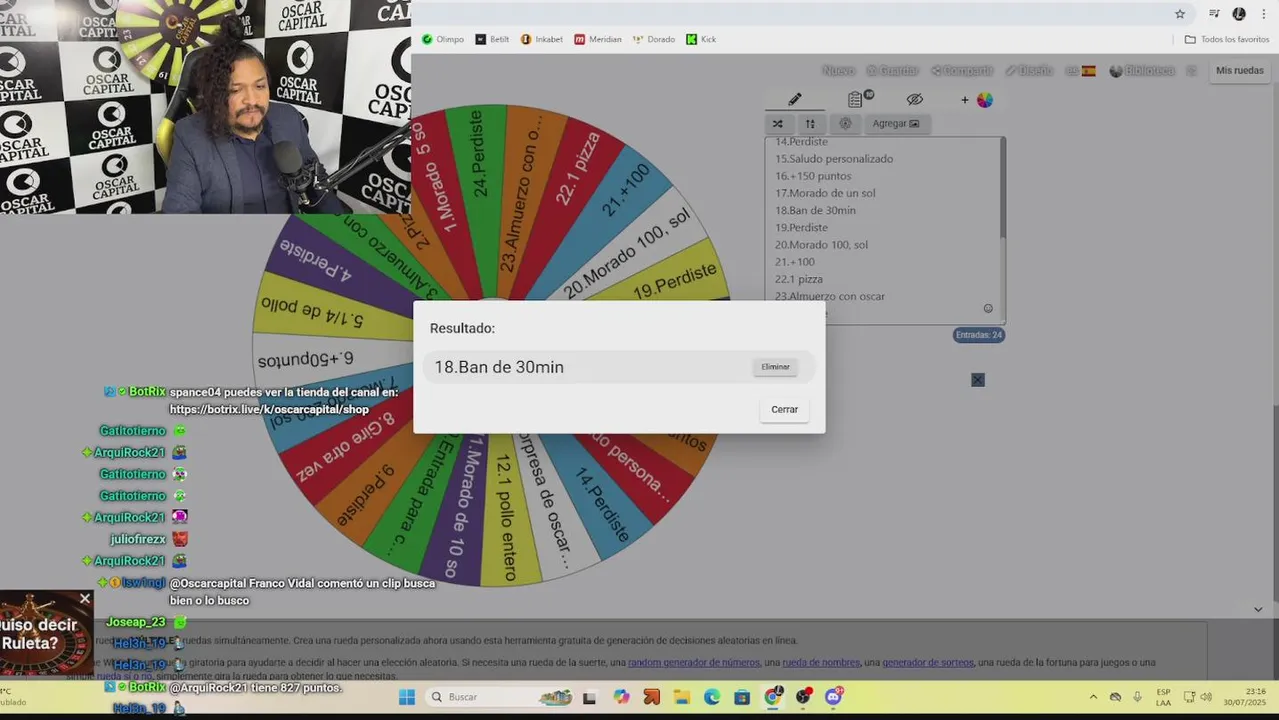Open Dorado bookmark

pos(654,39)
